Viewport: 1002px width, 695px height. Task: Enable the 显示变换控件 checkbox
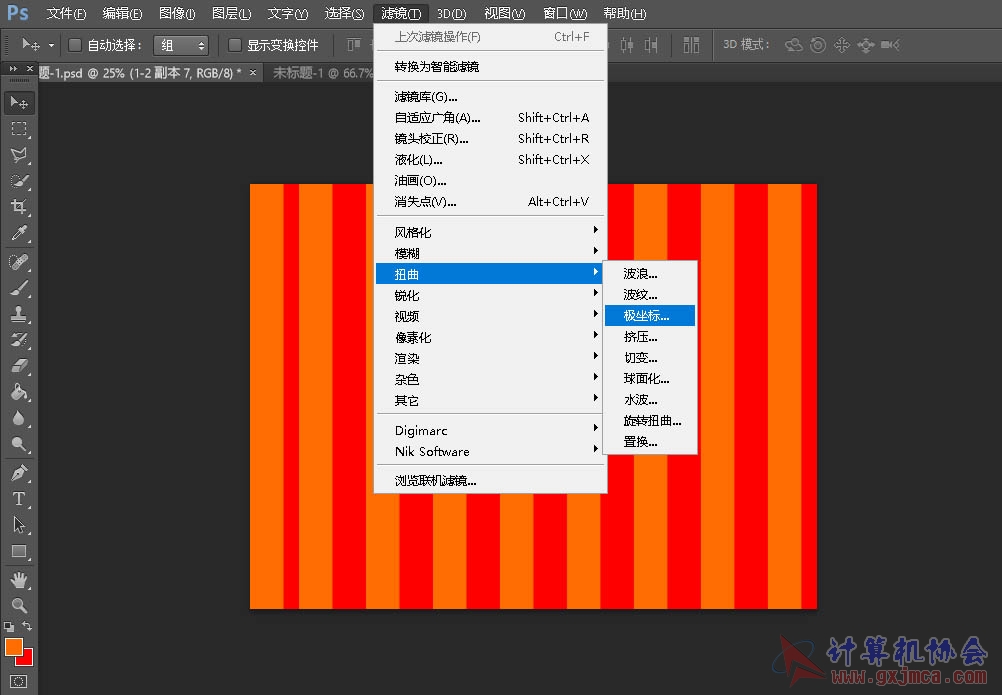(235, 45)
